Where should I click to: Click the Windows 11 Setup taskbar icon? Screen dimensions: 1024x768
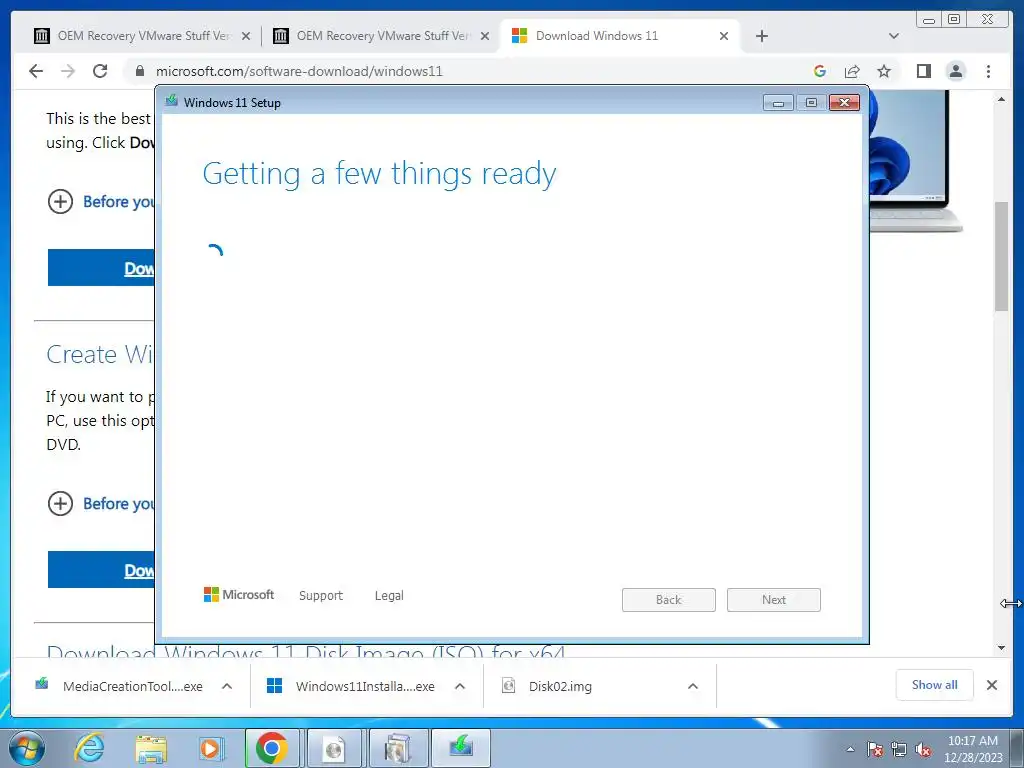(461, 748)
